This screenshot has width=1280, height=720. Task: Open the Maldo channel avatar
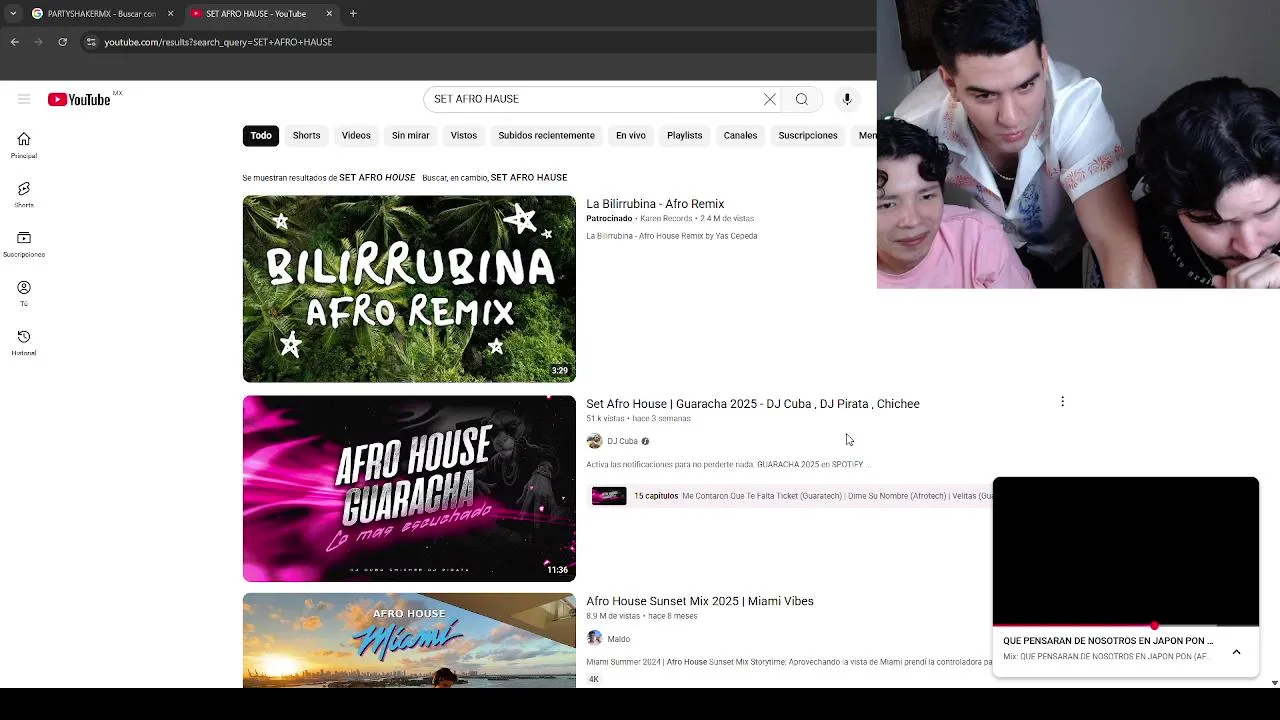point(594,638)
